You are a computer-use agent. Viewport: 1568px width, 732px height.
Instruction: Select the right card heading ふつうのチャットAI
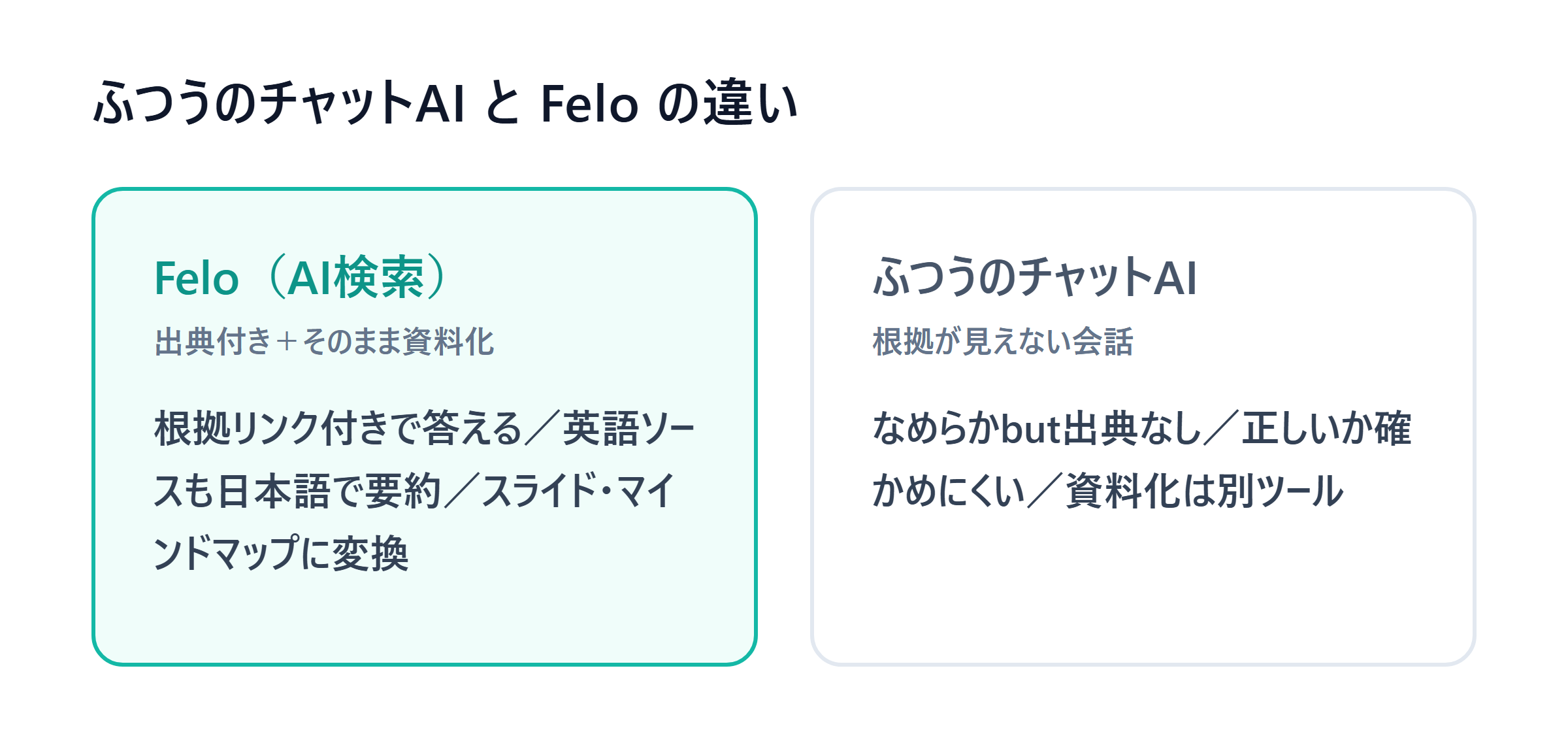(x=1035, y=277)
